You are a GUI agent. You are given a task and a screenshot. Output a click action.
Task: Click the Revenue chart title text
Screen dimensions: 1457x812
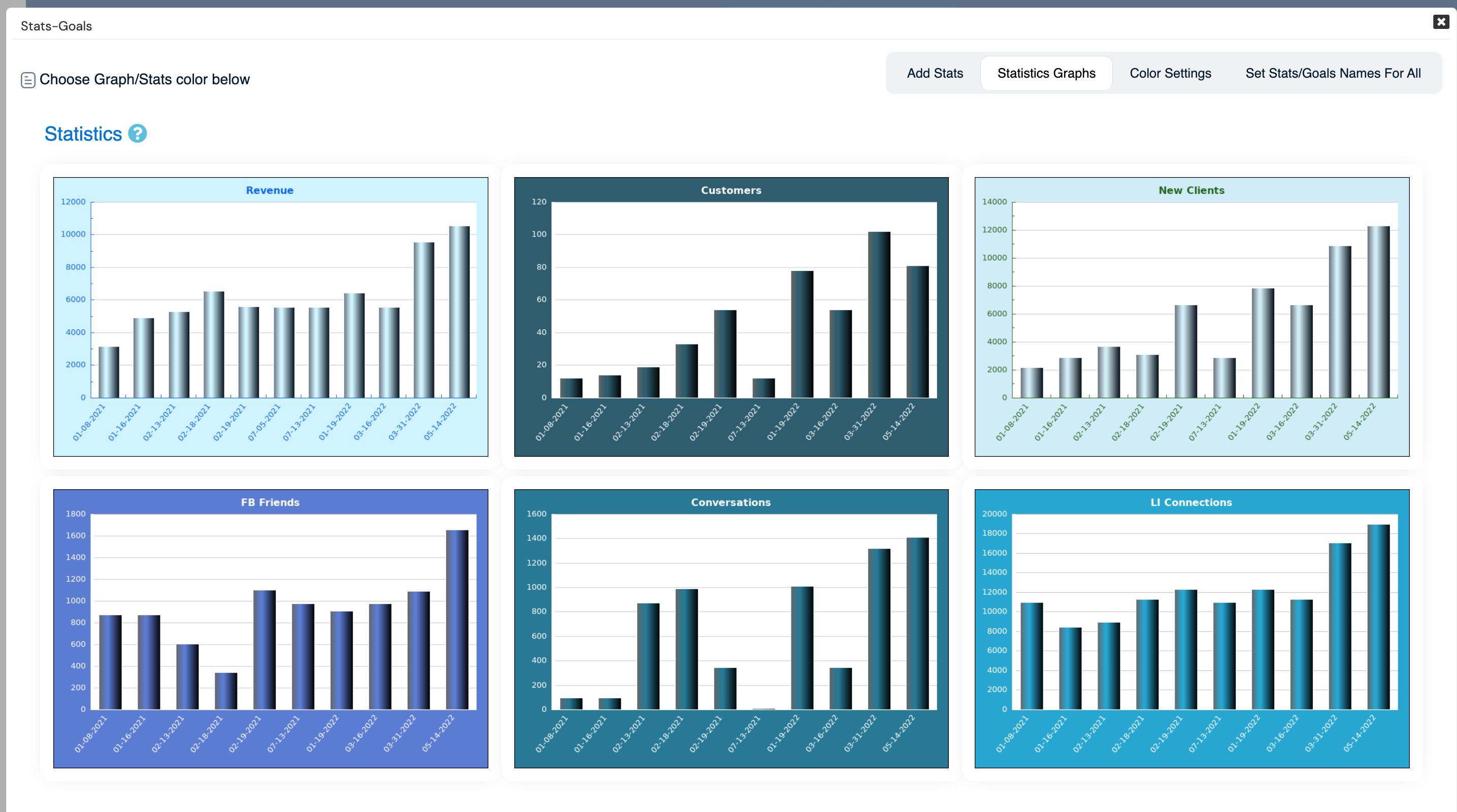point(269,190)
